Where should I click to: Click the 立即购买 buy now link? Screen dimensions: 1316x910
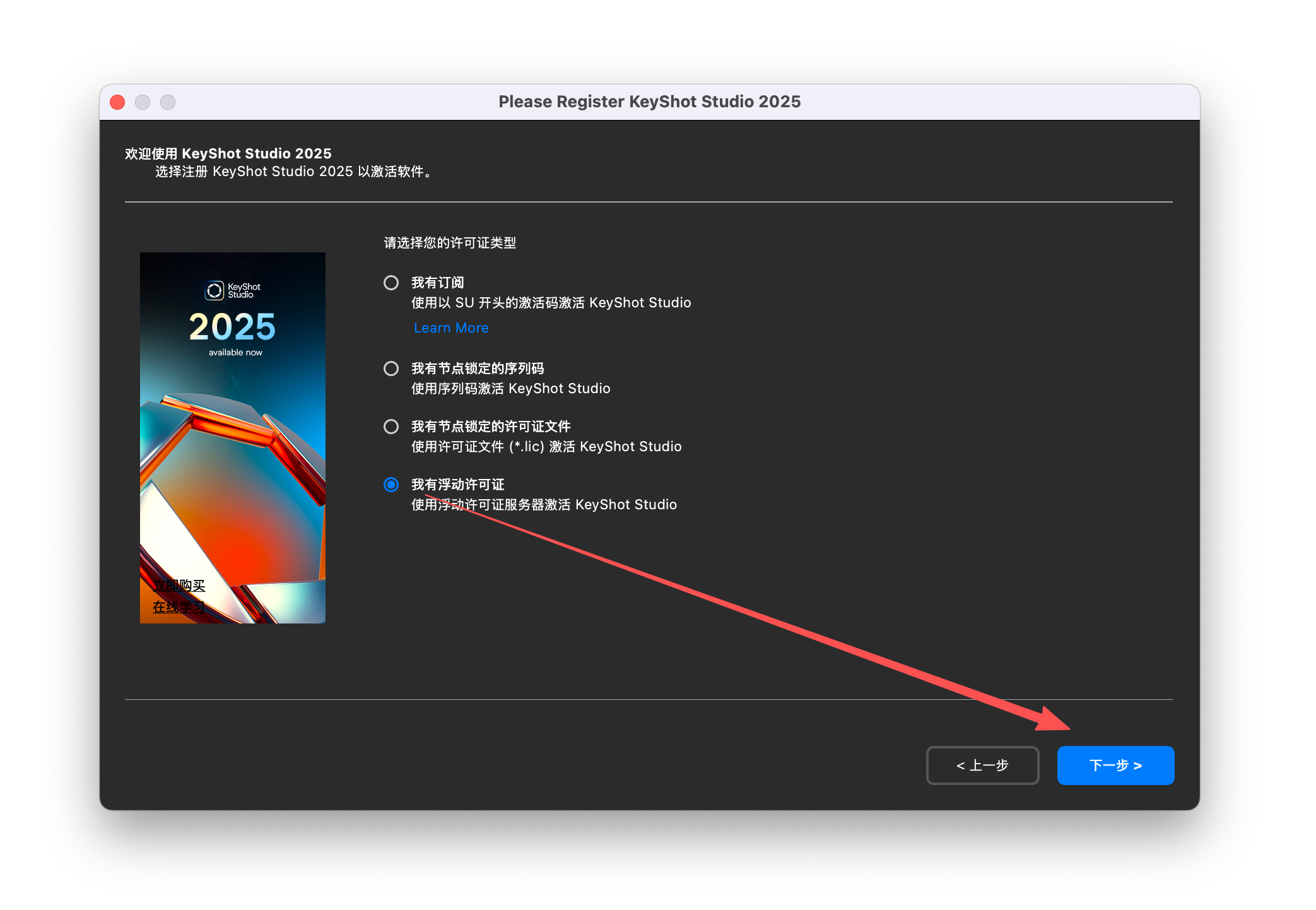[x=179, y=586]
